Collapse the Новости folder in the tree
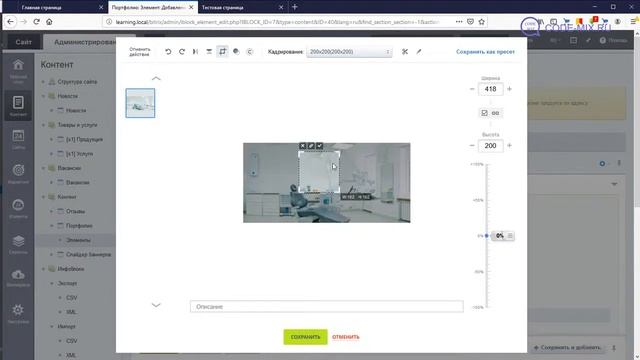This screenshot has height=360, width=640. coord(43,96)
